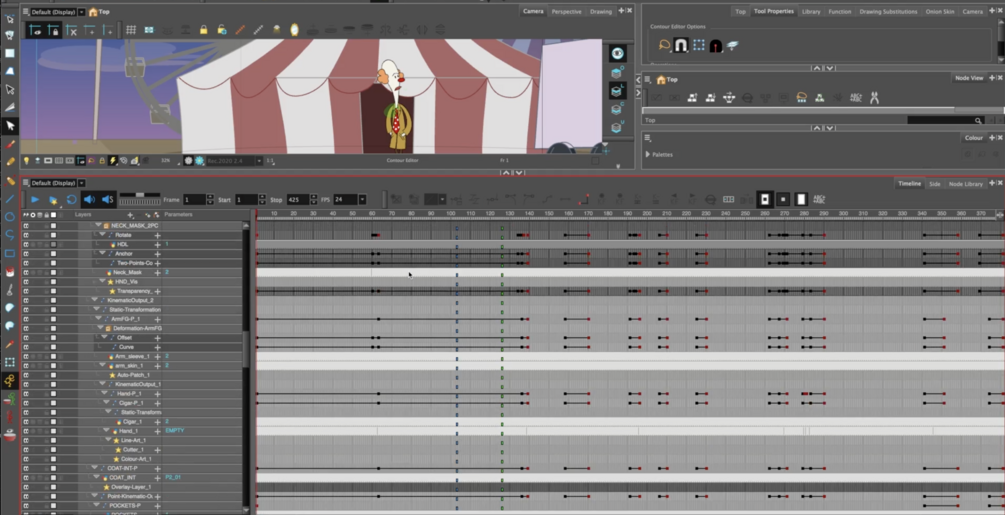Click dotted-square bounding box option in Tool Properties
1005x515 pixels.
[x=699, y=45]
